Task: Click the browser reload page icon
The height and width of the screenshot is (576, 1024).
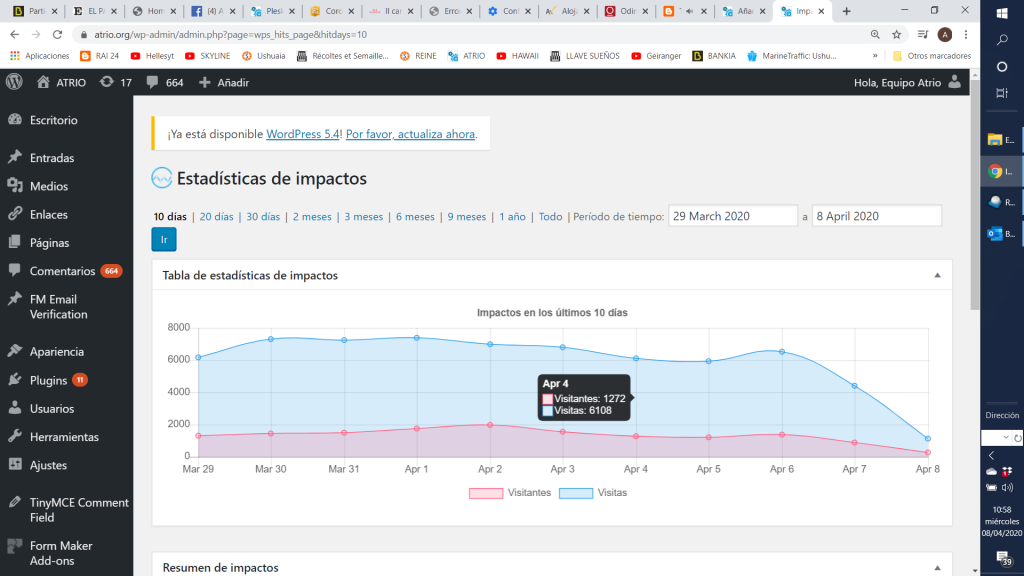Action: click(57, 34)
